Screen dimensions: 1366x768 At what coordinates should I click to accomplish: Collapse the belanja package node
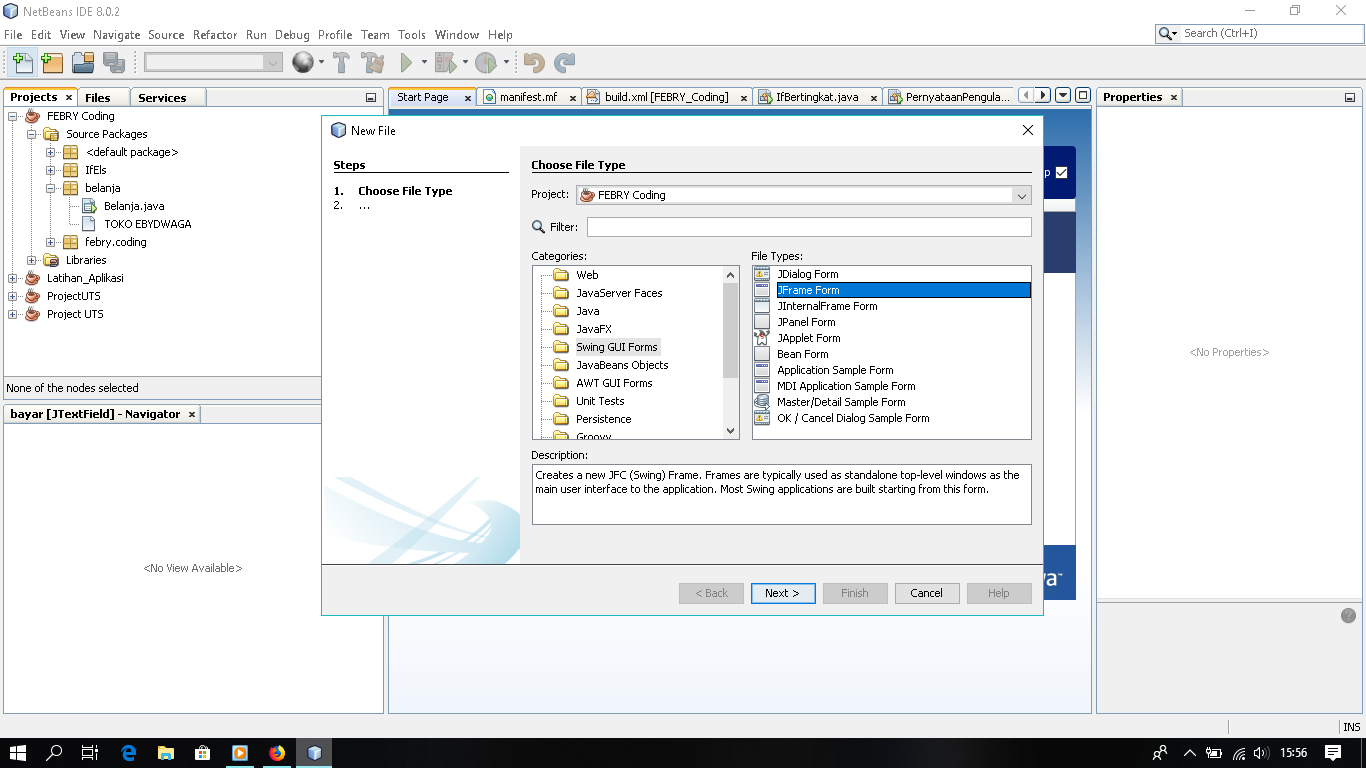[48, 188]
